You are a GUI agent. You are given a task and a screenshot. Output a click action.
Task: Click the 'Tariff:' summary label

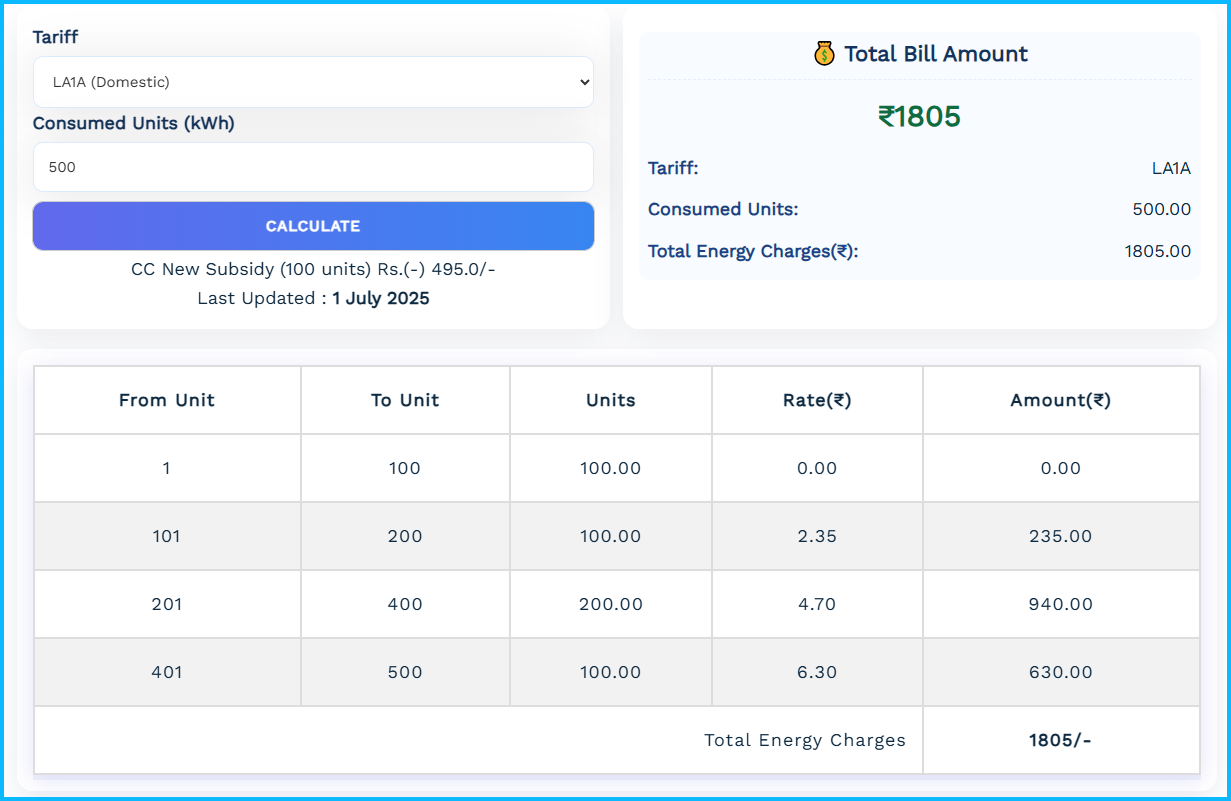point(673,168)
